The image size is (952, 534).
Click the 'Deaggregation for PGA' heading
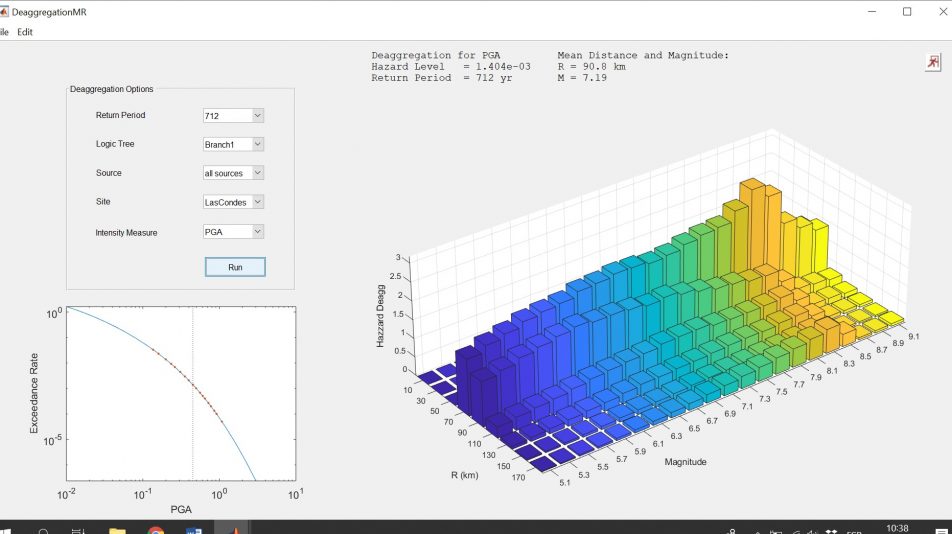[x=435, y=55]
